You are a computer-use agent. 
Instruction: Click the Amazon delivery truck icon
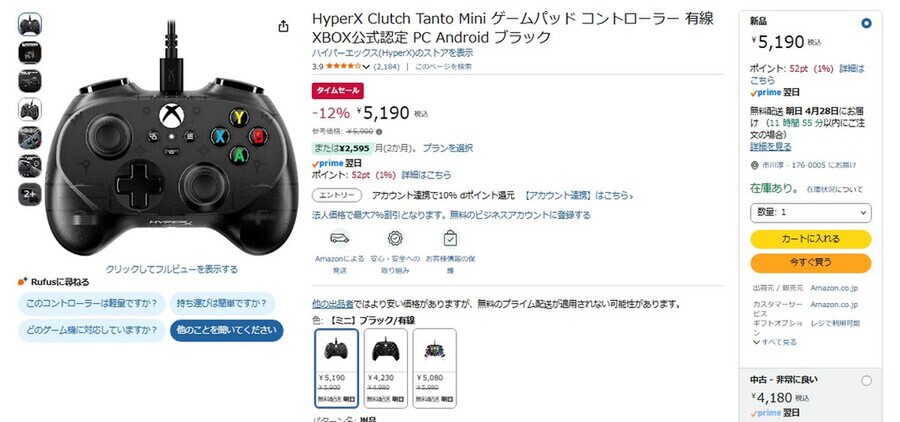[339, 238]
